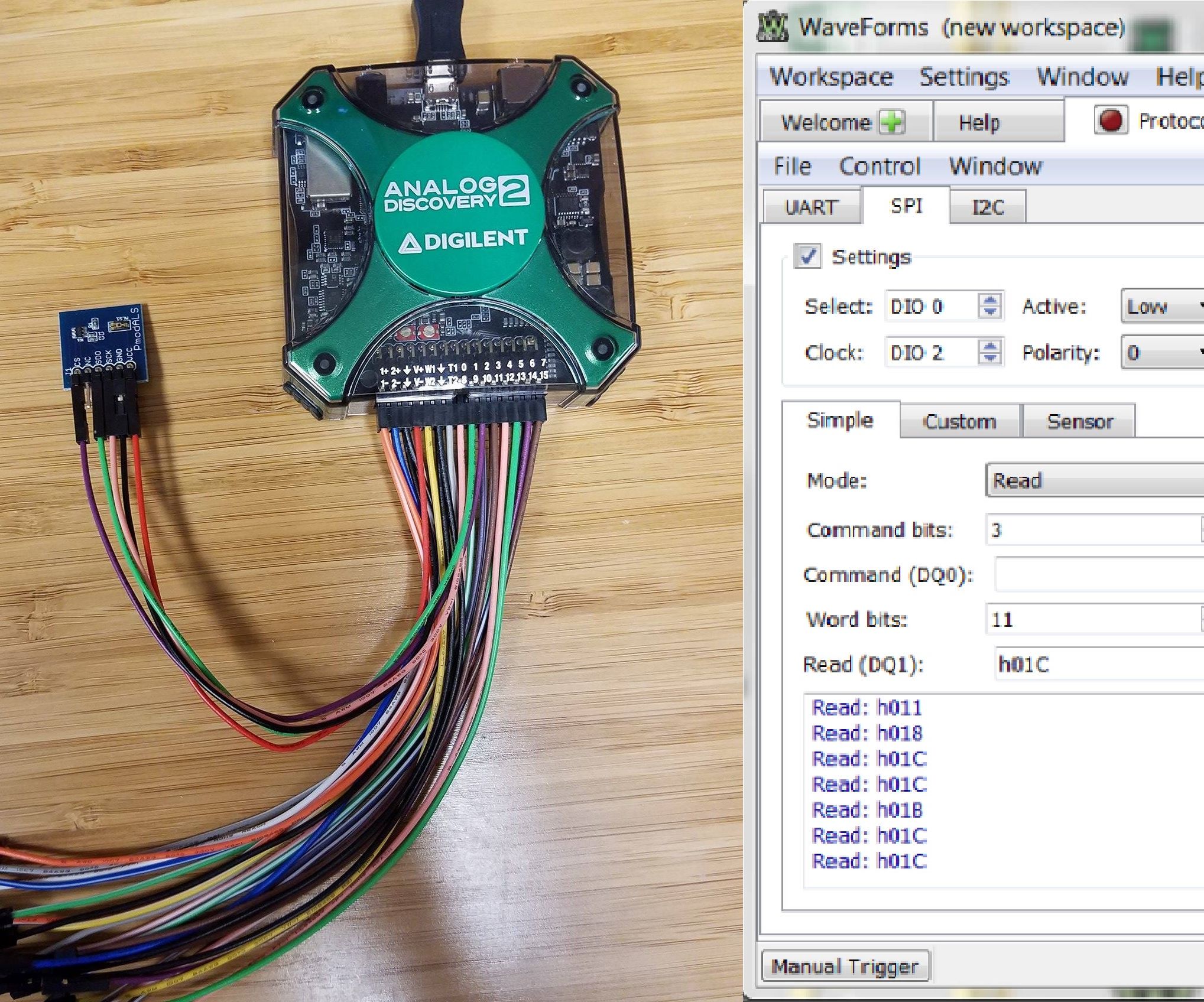Viewport: 1204px width, 1002px height.
Task: Click the 'Polarity:' label
Action: [1061, 353]
